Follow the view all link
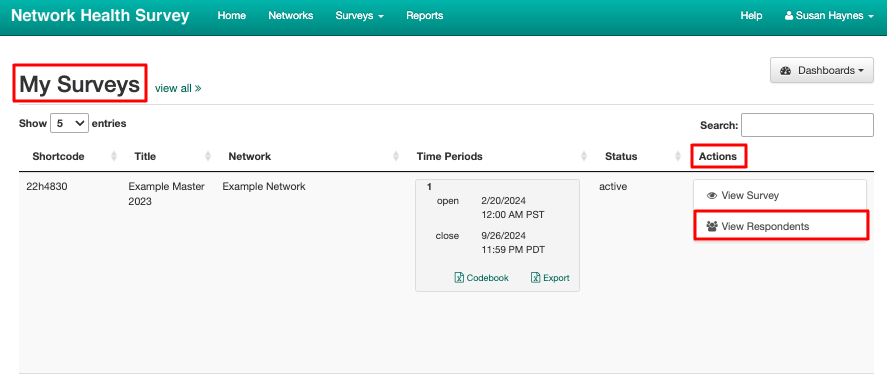This screenshot has height=374, width=887. point(178,88)
